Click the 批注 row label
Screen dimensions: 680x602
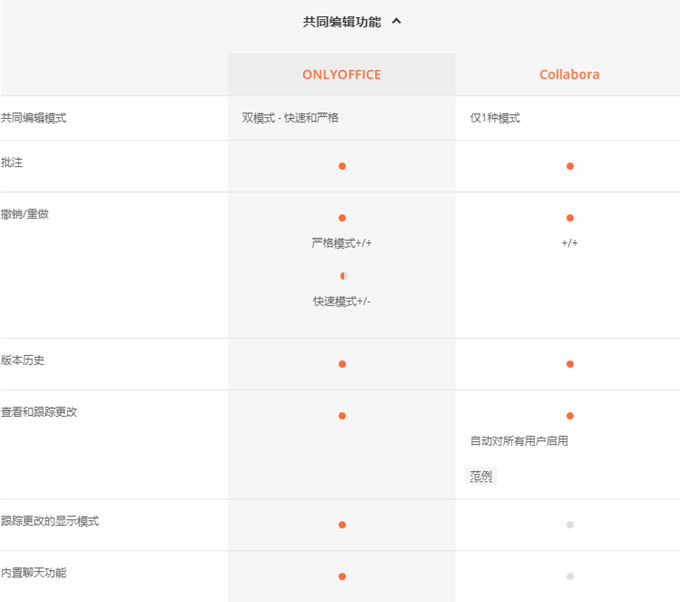click(12, 163)
